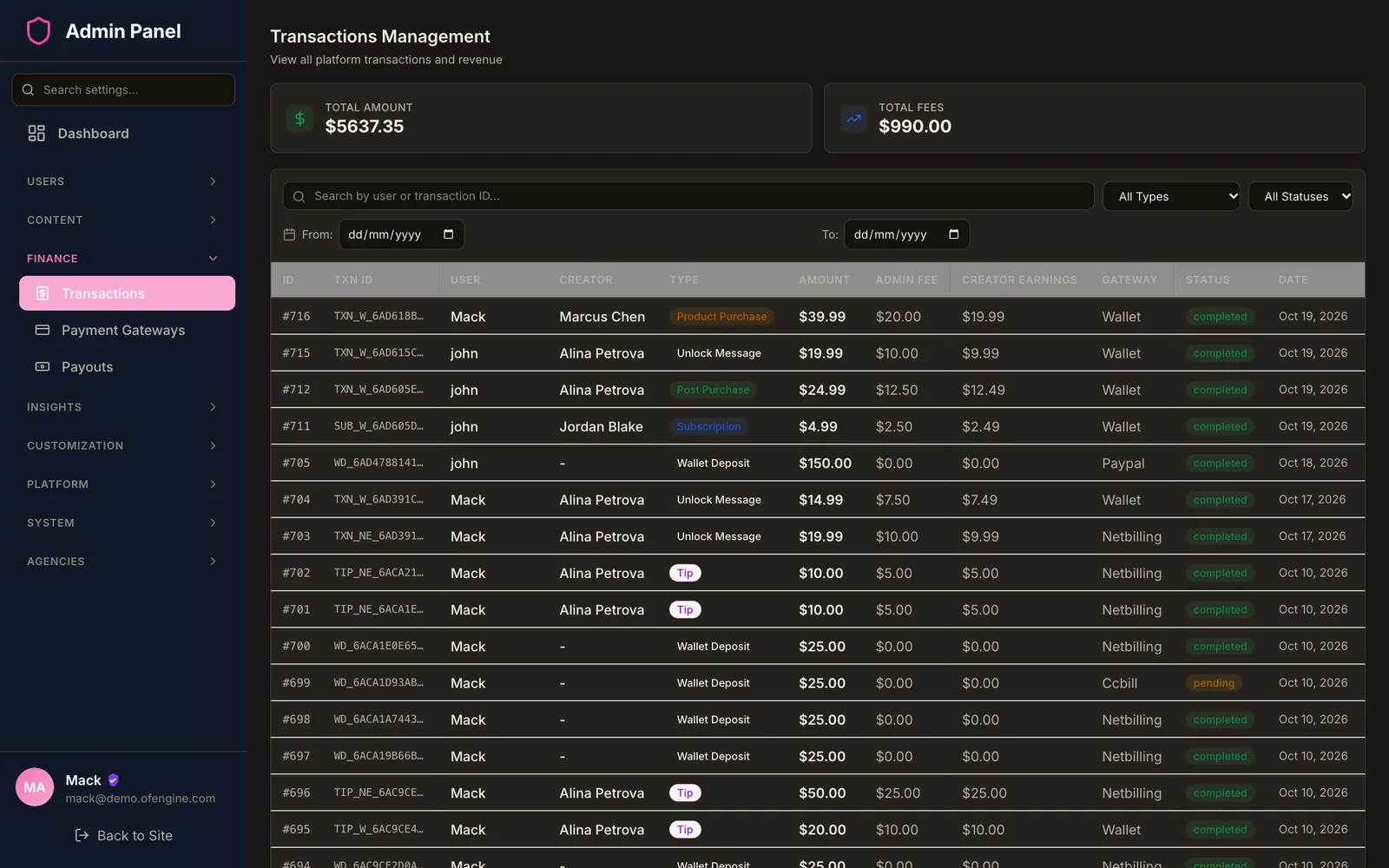The height and width of the screenshot is (868, 1389).
Task: Collapse the Finance sidebar section
Action: (123, 259)
